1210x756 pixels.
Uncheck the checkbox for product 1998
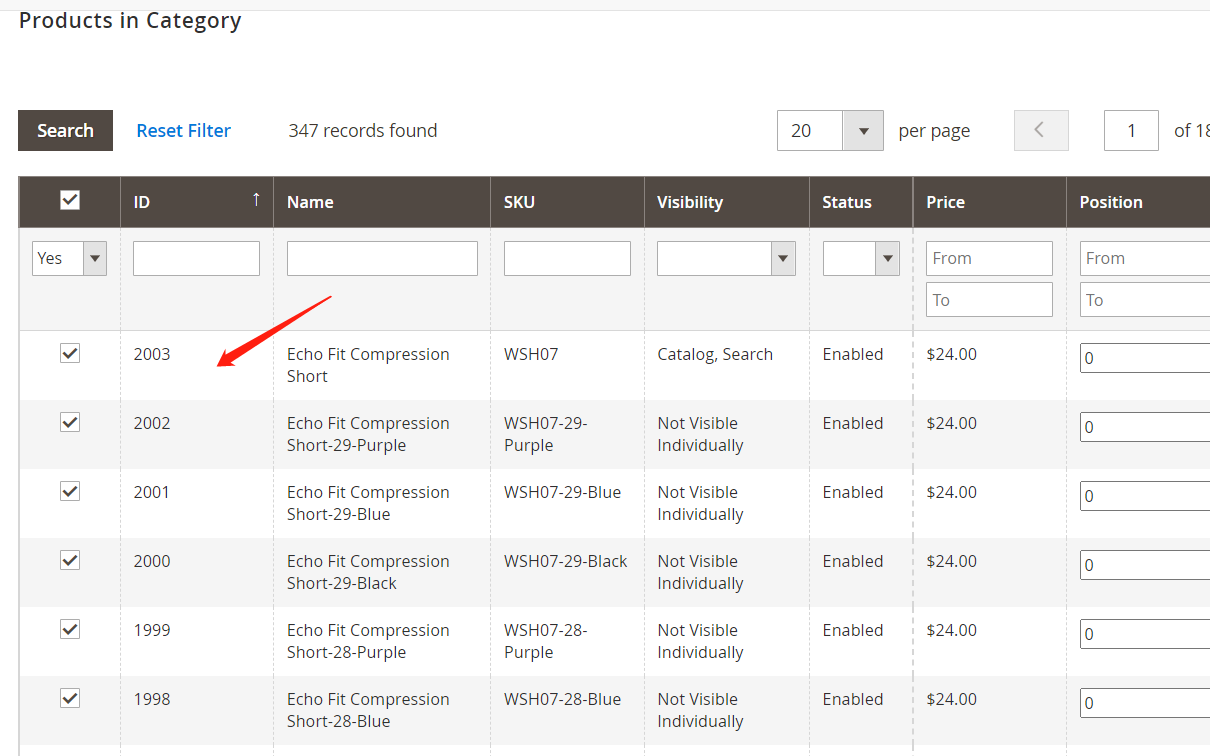pyautogui.click(x=70, y=698)
